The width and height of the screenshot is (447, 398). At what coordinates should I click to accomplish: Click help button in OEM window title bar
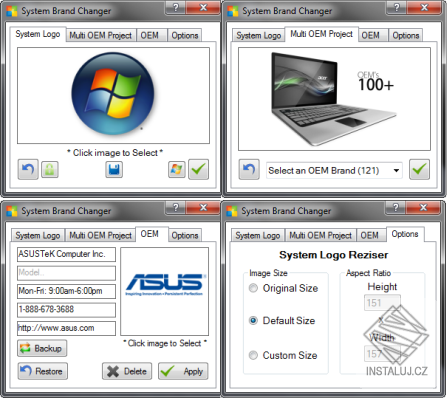[x=176, y=207]
